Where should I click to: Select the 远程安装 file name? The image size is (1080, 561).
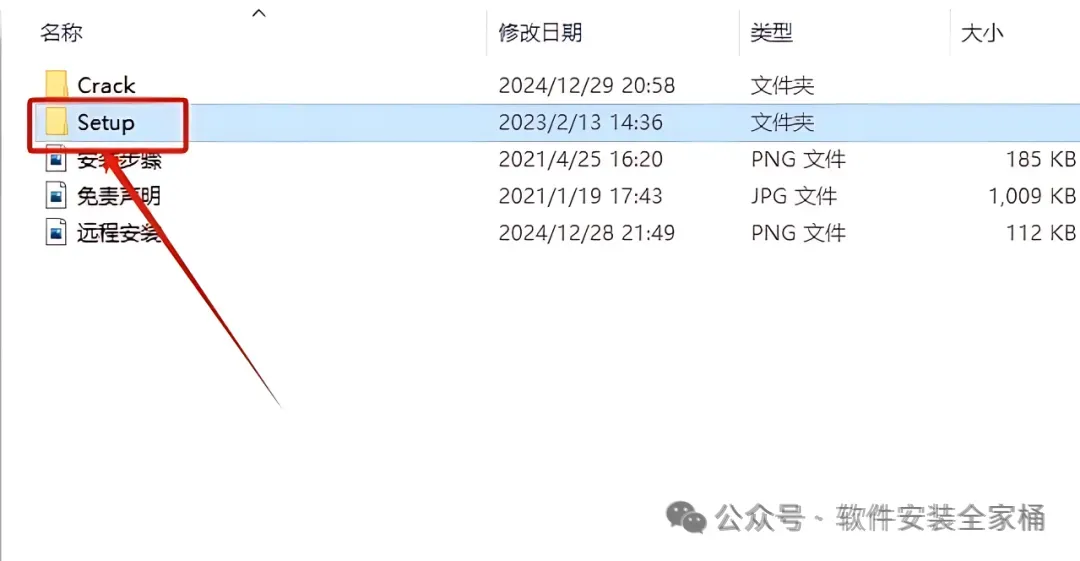coord(118,233)
